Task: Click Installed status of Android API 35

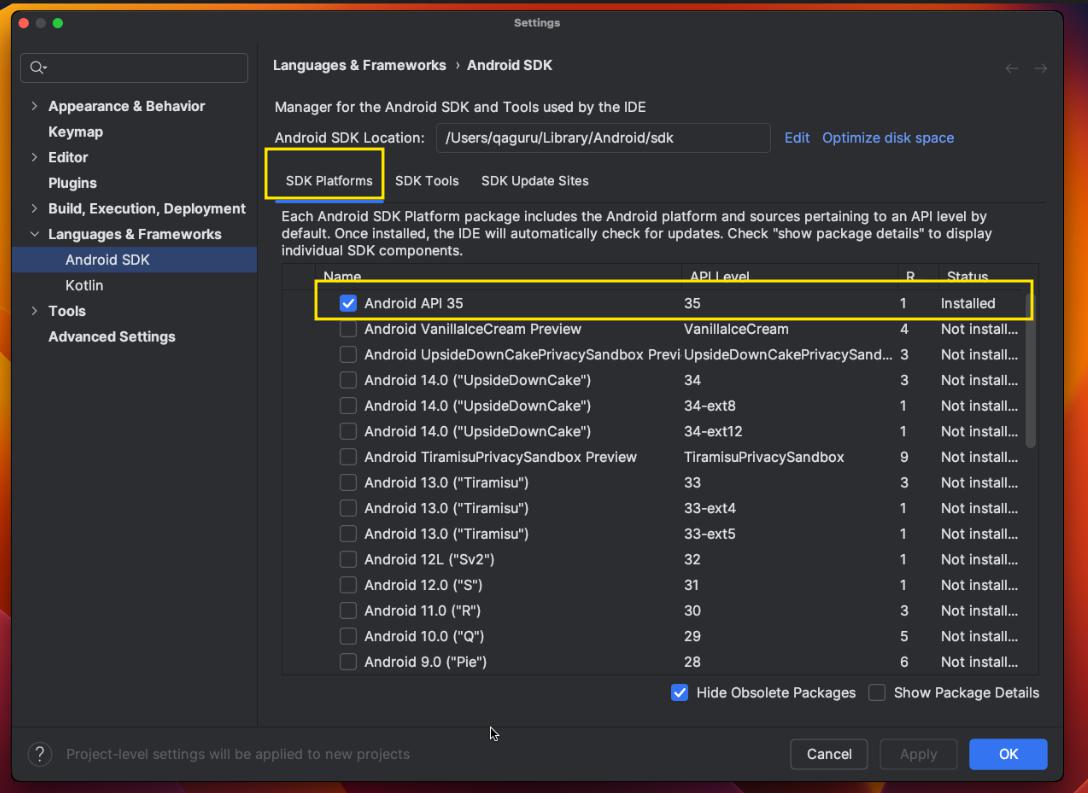Action: pyautogui.click(x=968, y=303)
